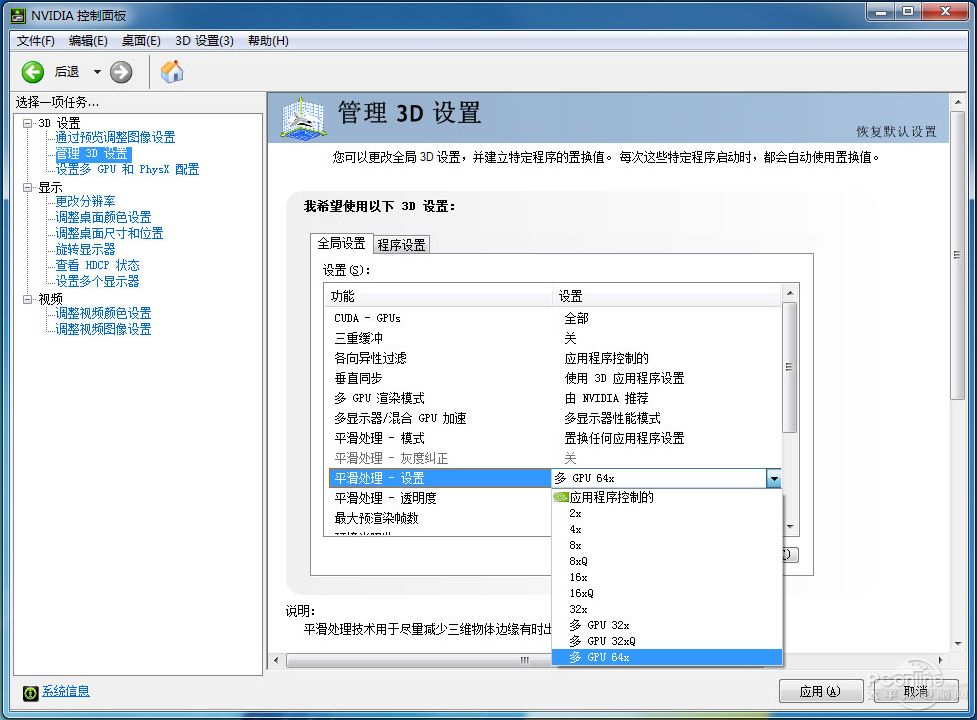Image resolution: width=977 pixels, height=720 pixels.
Task: Click settings list scrollbar thumb
Action: 789,367
